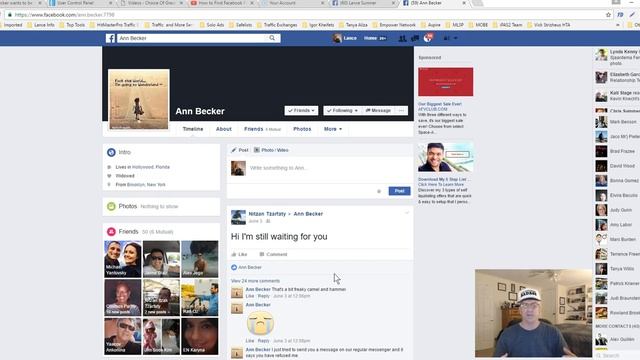The image size is (640, 360).
Task: Click Nitzan Tzarfaty's post avatar
Action: (238, 217)
